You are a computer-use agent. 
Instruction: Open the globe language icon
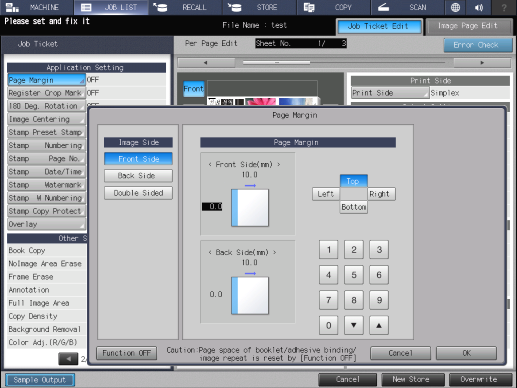(x=455, y=7)
